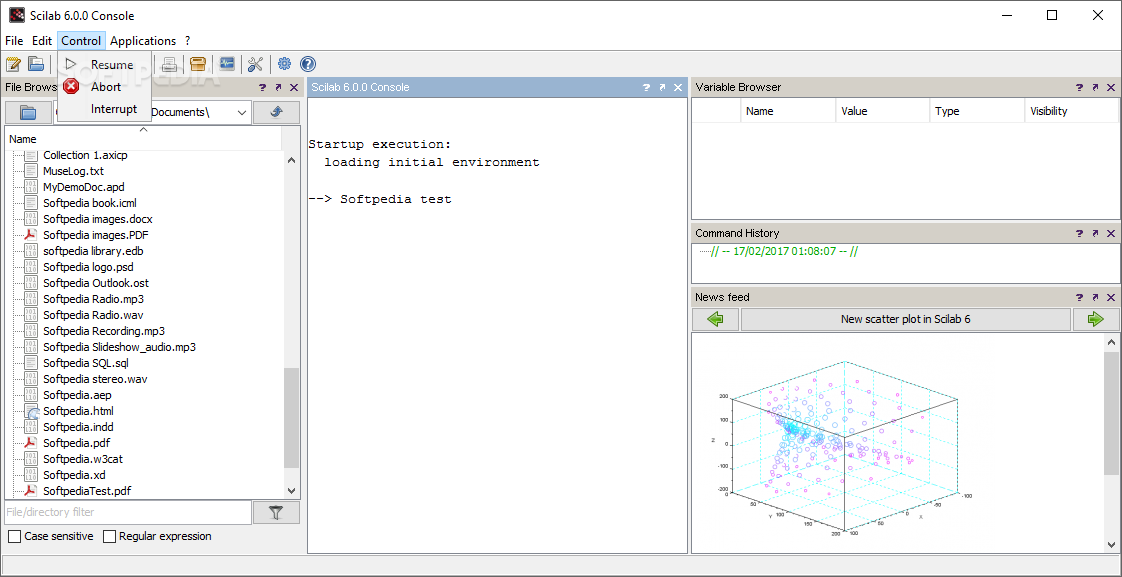Screen dimensions: 1122x577
Task: Click Variable Browser Value column header
Action: (883, 111)
